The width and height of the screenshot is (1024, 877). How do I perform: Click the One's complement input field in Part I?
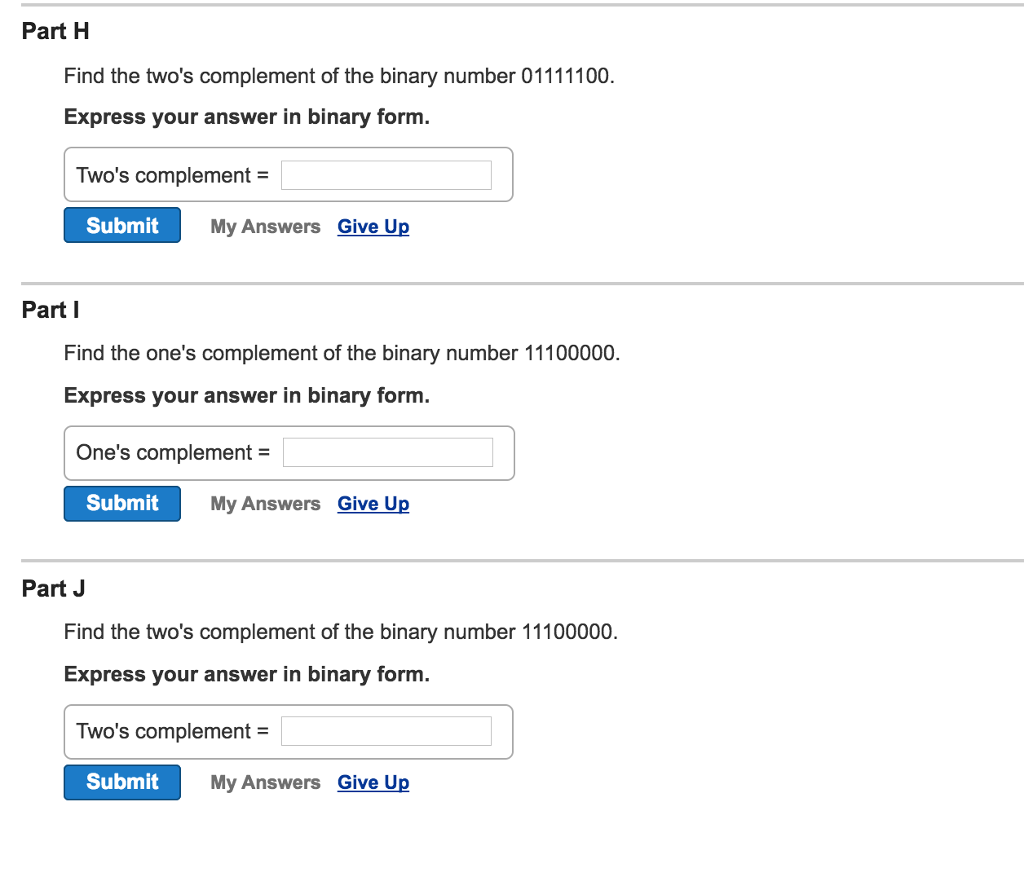388,452
